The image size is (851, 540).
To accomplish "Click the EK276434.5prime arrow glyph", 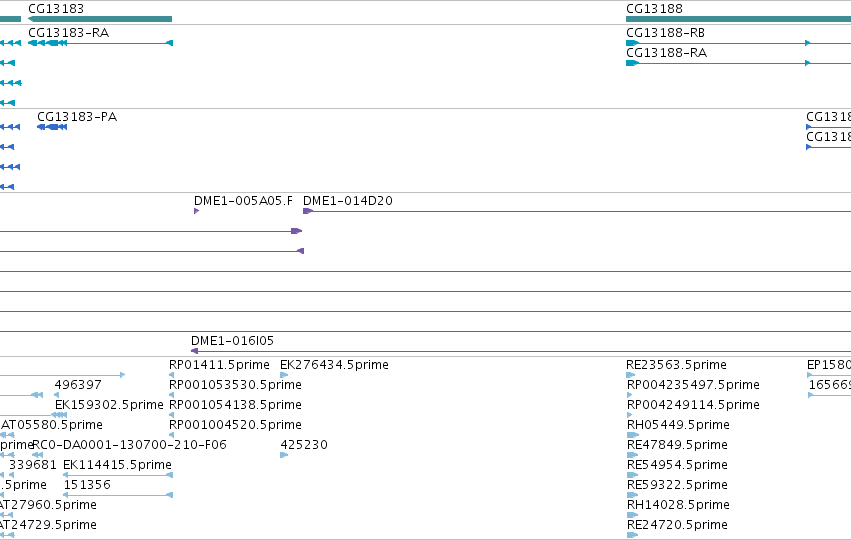I will point(284,374).
